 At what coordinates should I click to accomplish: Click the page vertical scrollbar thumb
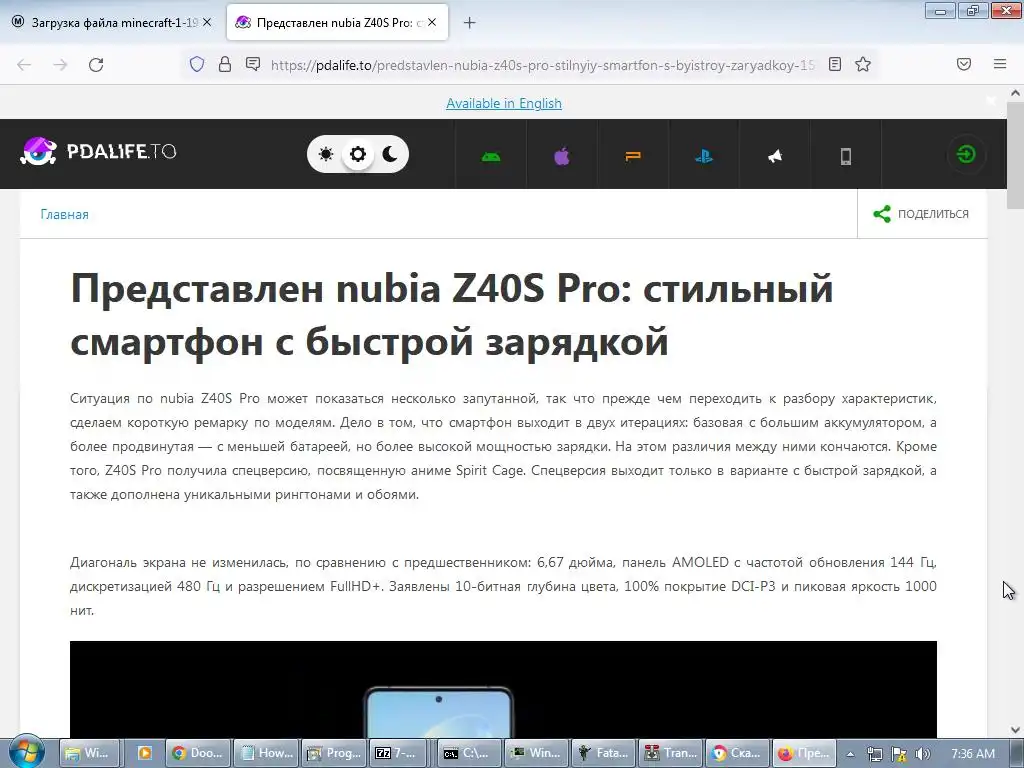(1015, 155)
